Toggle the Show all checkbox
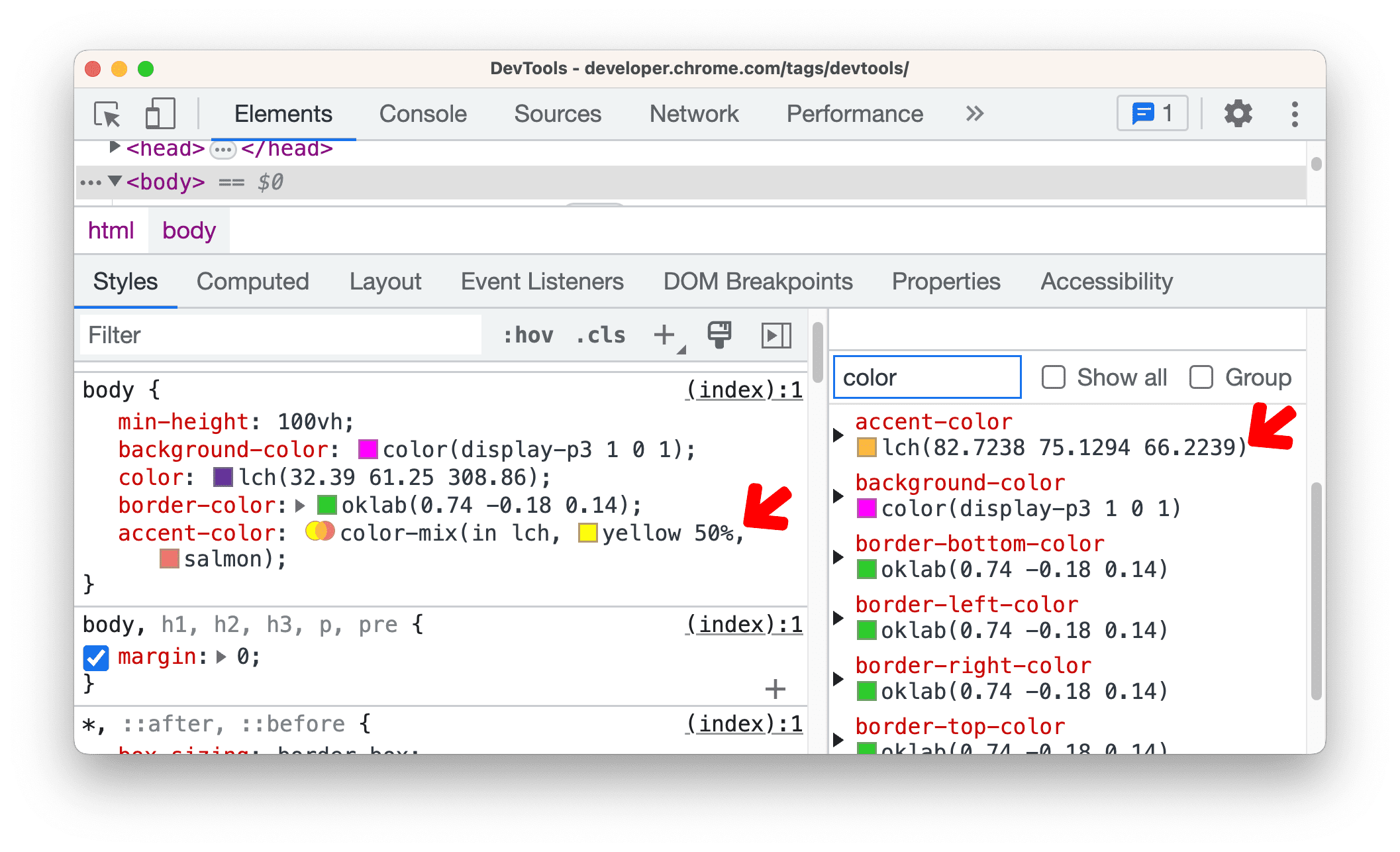 [1052, 378]
